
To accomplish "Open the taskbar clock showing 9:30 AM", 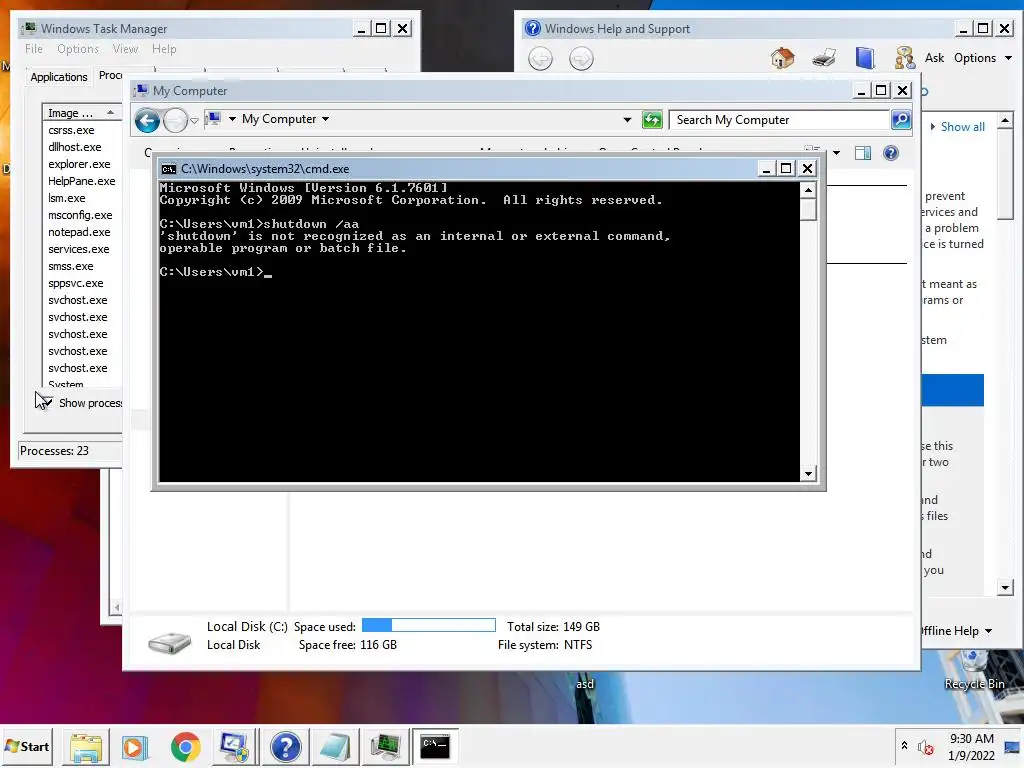I will pyautogui.click(x=971, y=747).
